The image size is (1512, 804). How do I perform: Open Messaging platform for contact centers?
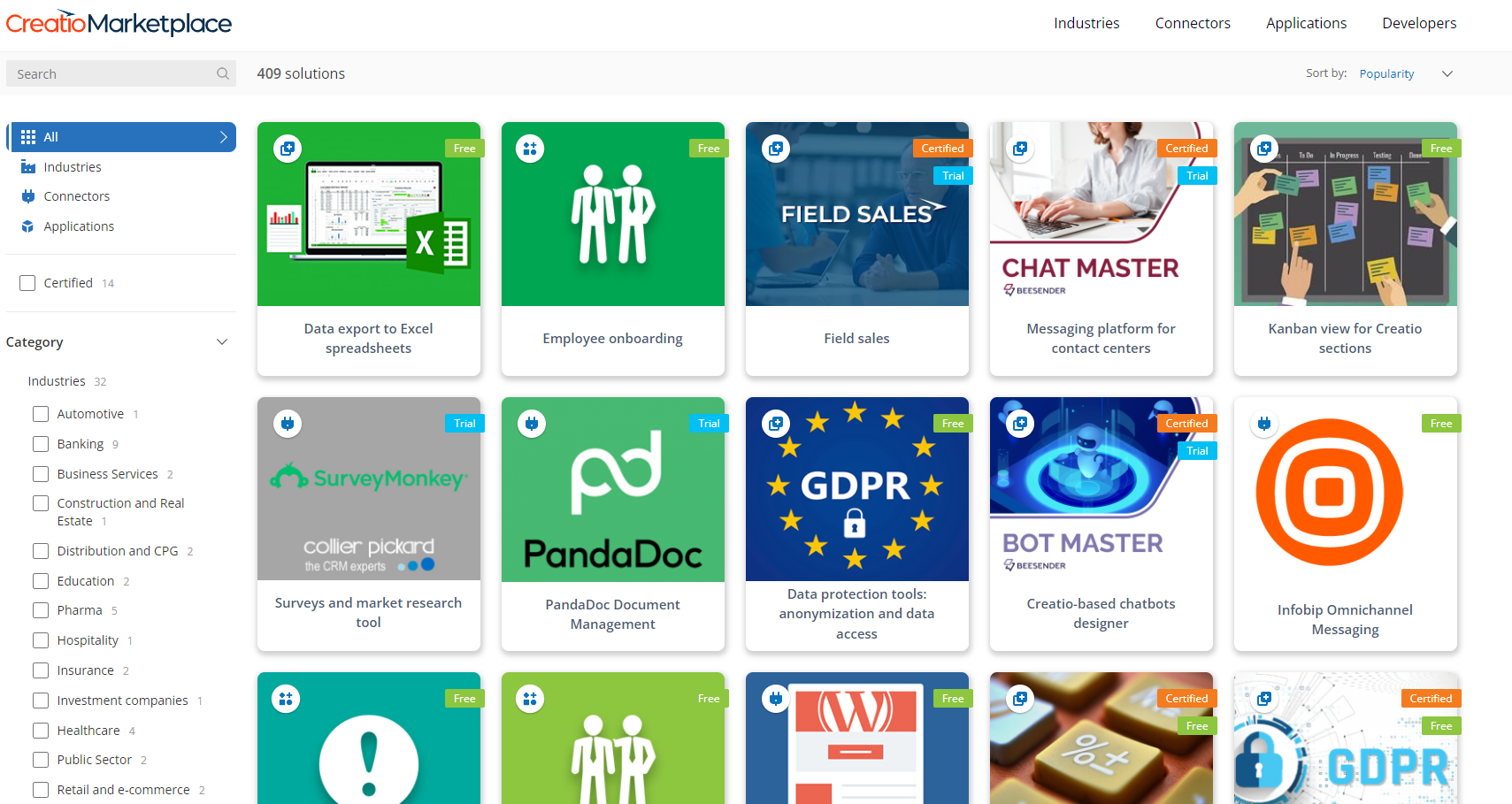(1101, 339)
